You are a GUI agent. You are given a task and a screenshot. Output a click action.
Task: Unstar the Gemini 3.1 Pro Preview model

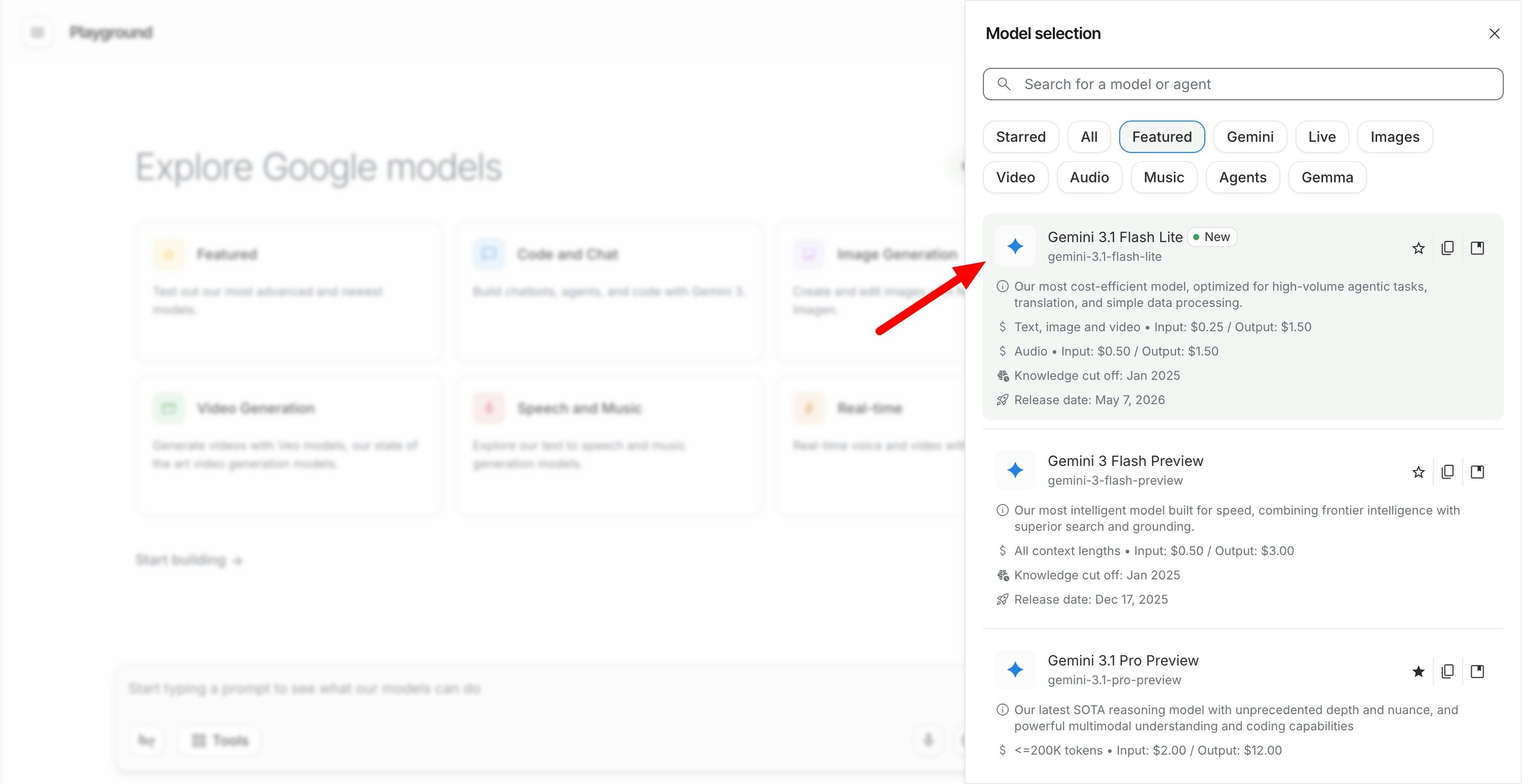tap(1418, 671)
